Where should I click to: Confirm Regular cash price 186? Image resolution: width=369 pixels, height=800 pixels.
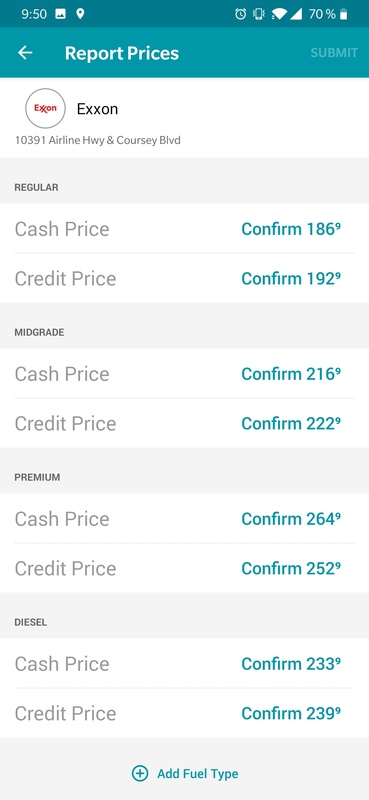291,229
